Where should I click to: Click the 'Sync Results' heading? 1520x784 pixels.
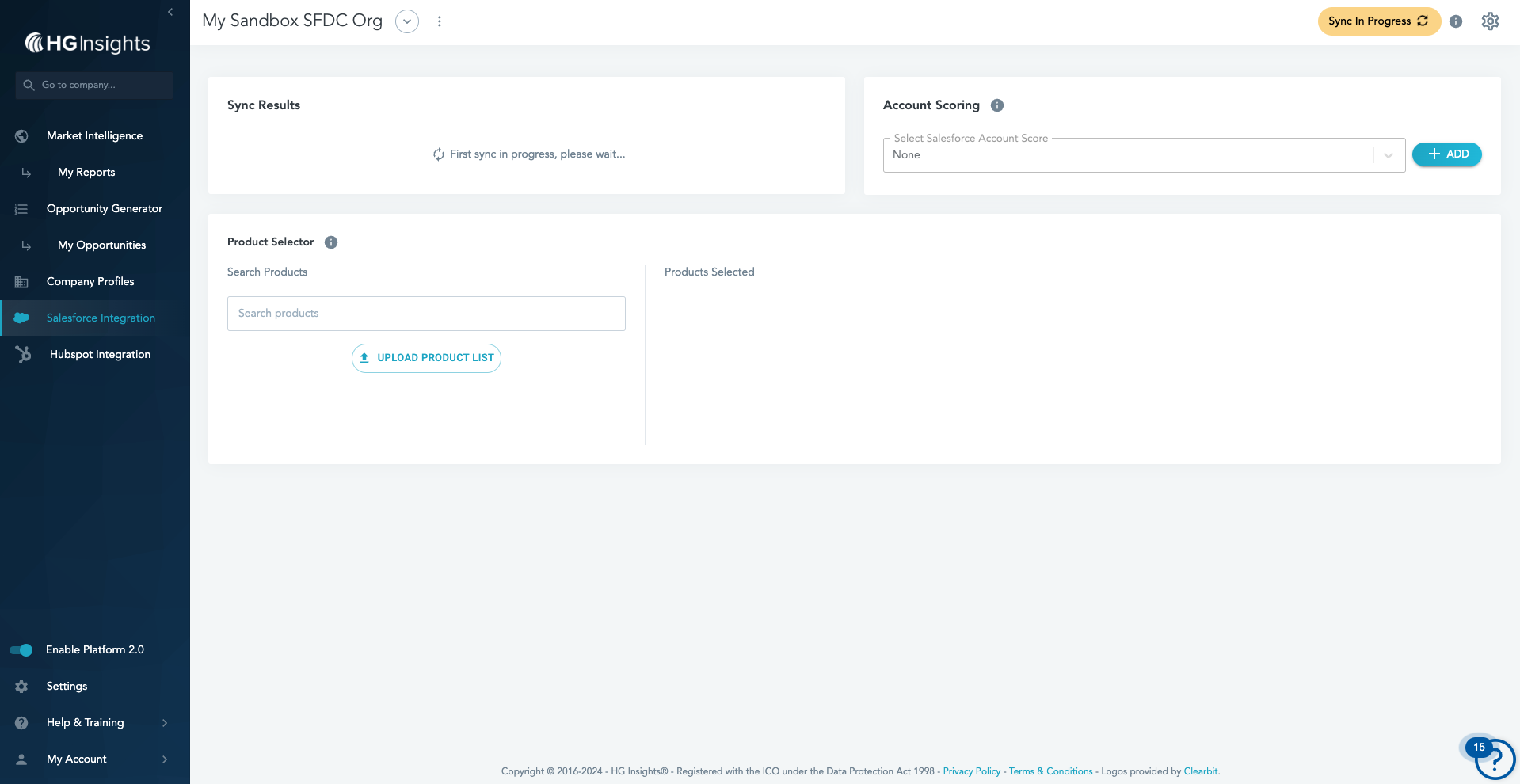264,105
